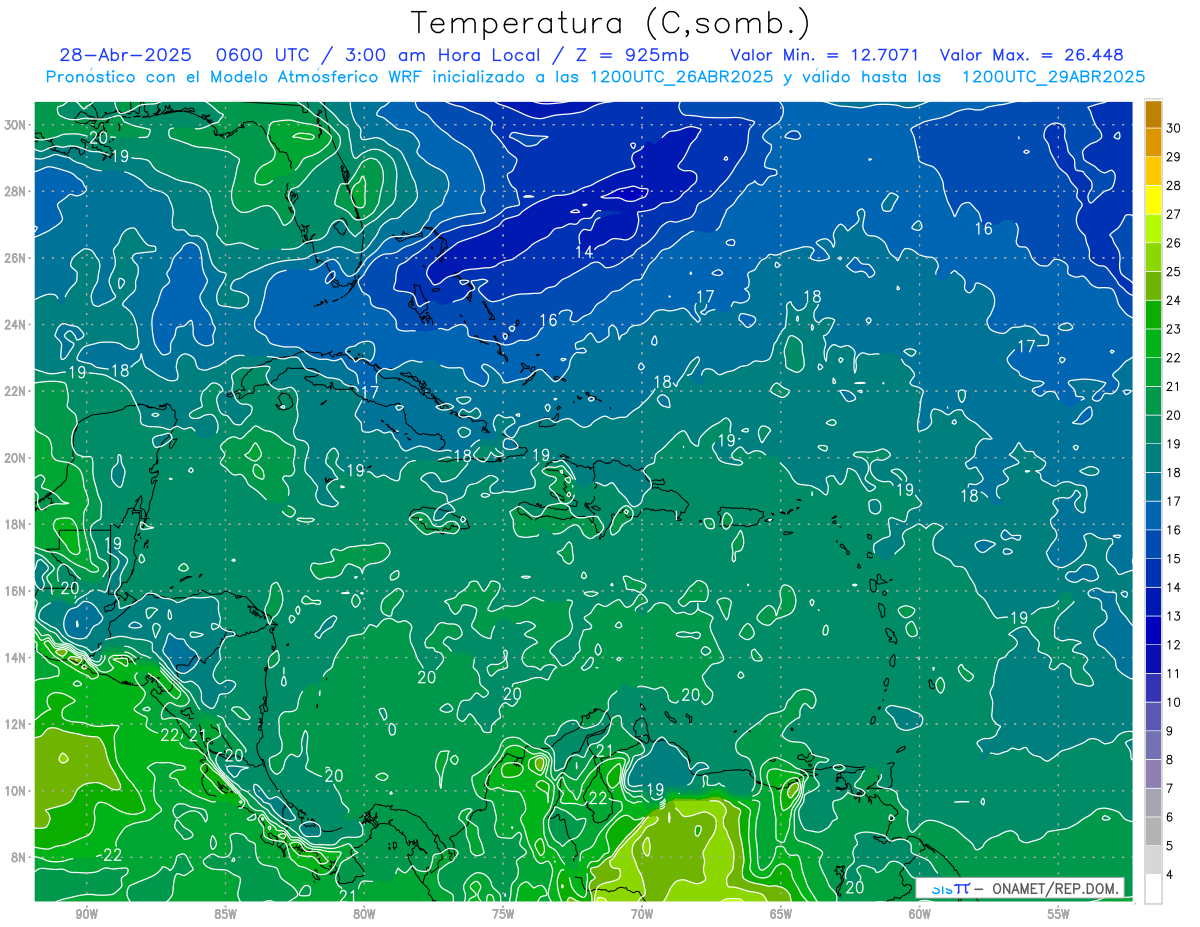Click the color scale number 20

point(1174,415)
